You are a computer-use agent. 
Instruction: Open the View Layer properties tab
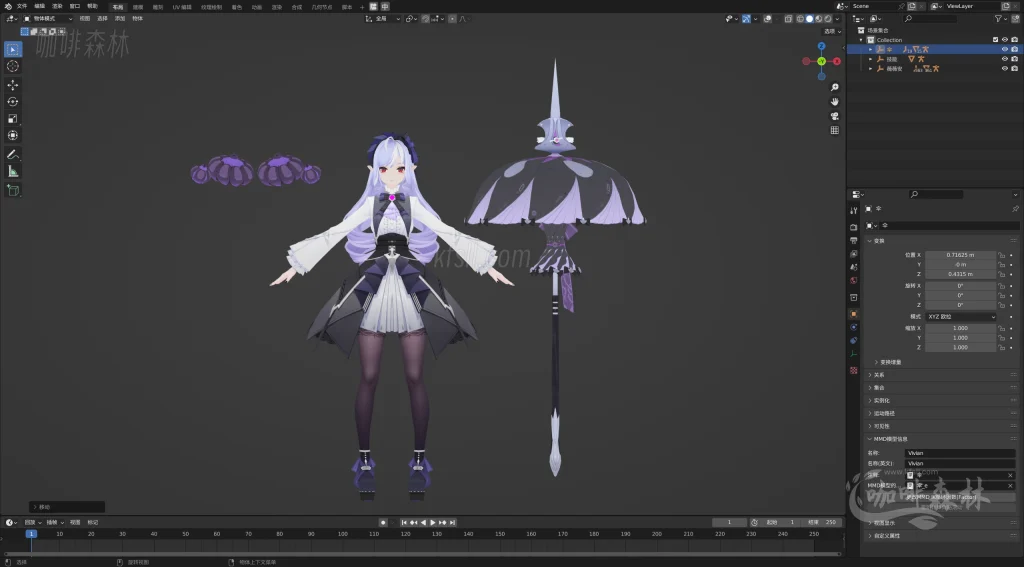[x=854, y=253]
